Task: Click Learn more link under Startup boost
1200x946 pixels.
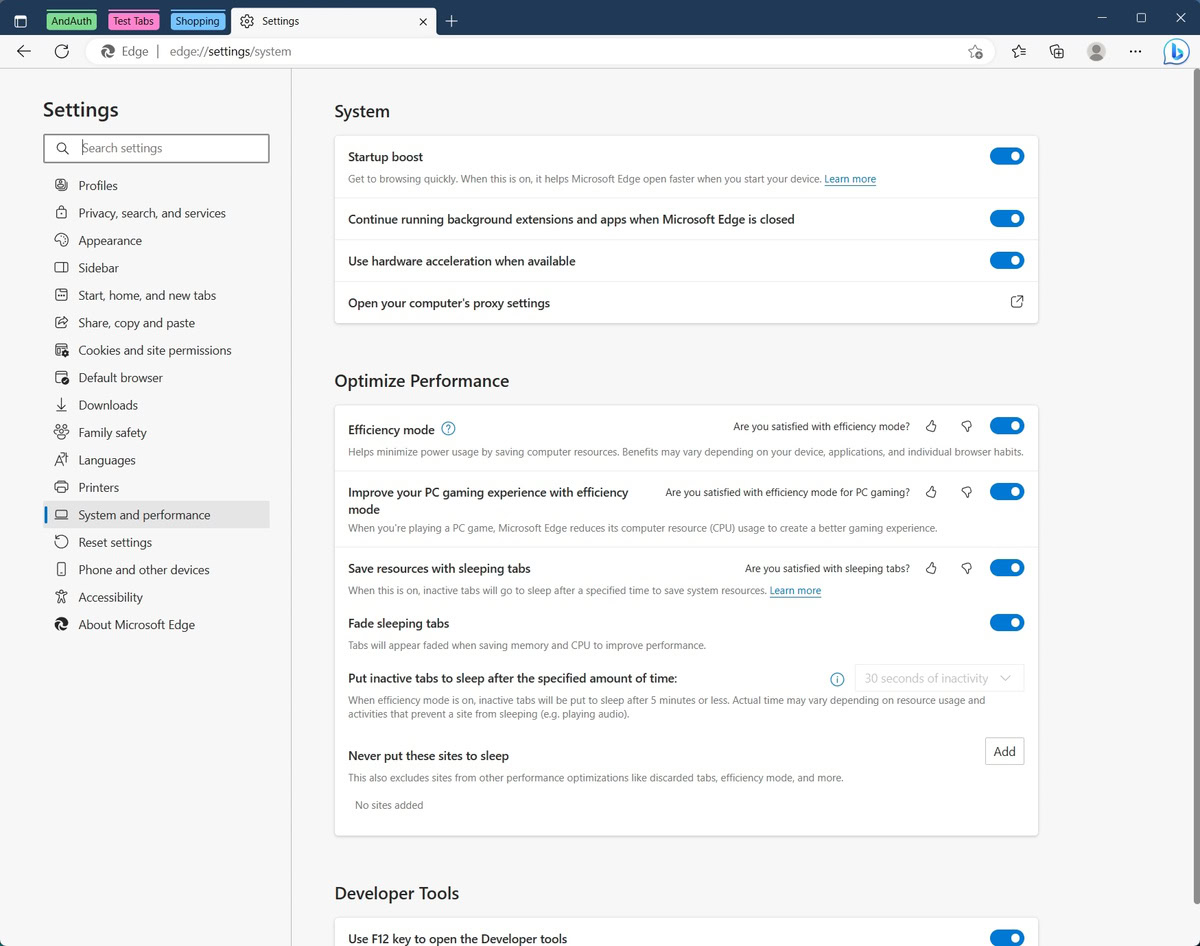Action: 850,179
